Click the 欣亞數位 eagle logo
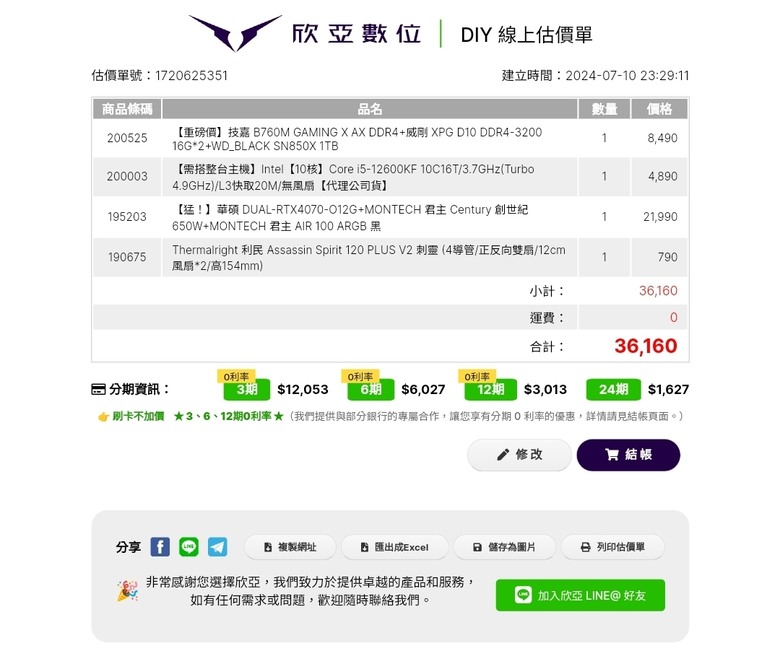 click(x=235, y=33)
